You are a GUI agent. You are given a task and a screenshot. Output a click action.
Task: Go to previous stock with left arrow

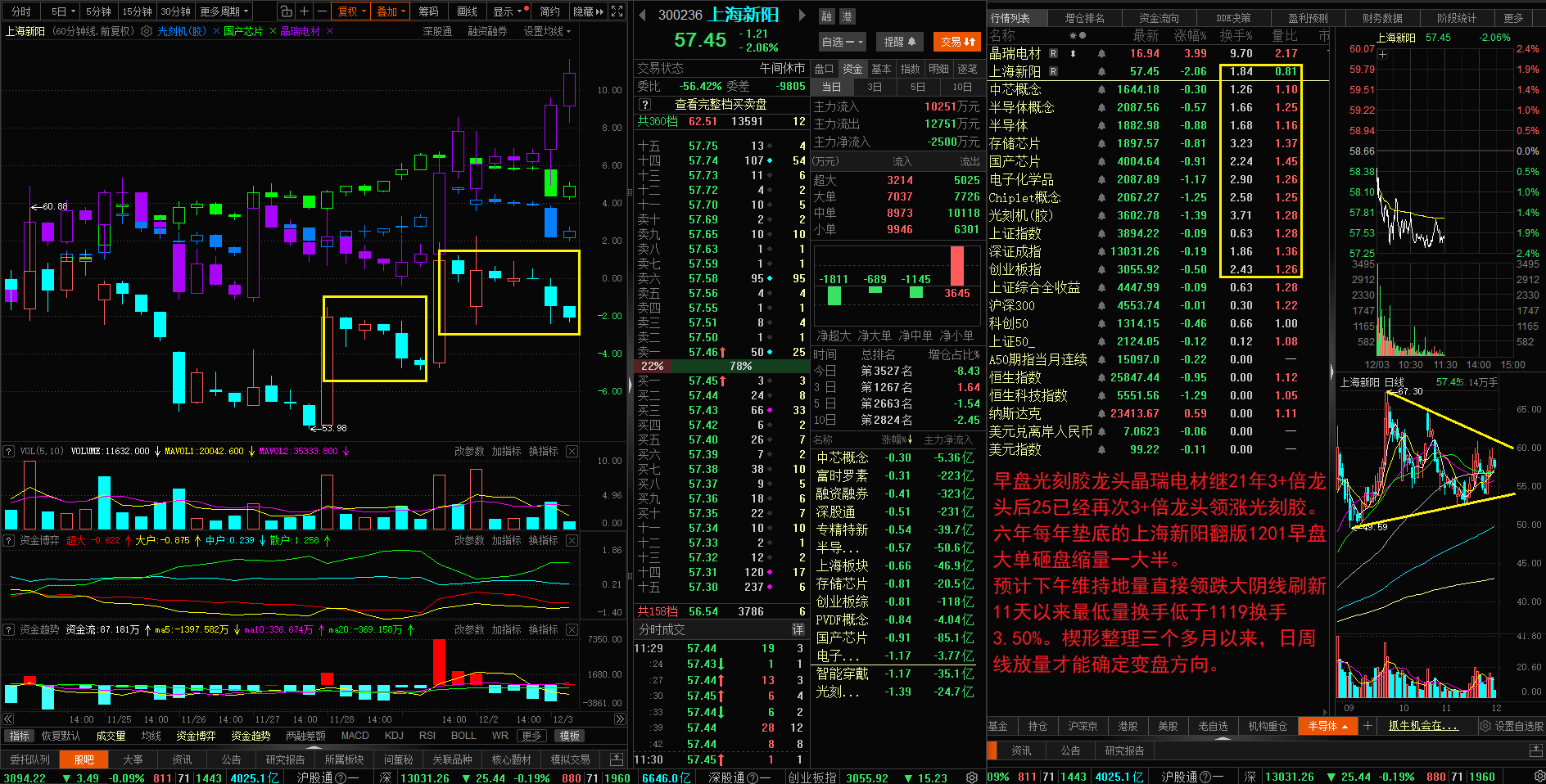coord(643,15)
